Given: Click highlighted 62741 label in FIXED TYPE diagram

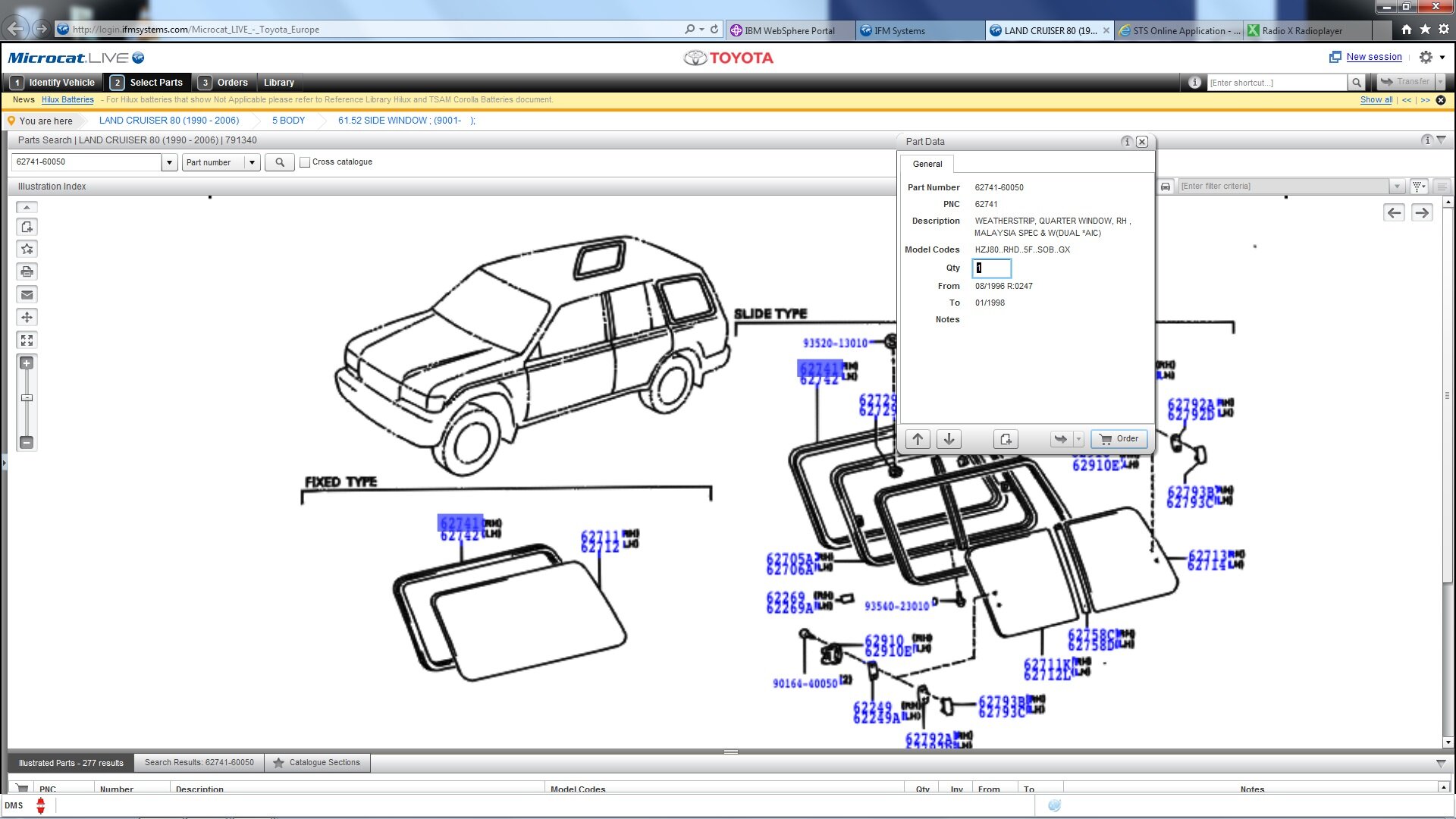Looking at the screenshot, I should [x=460, y=523].
